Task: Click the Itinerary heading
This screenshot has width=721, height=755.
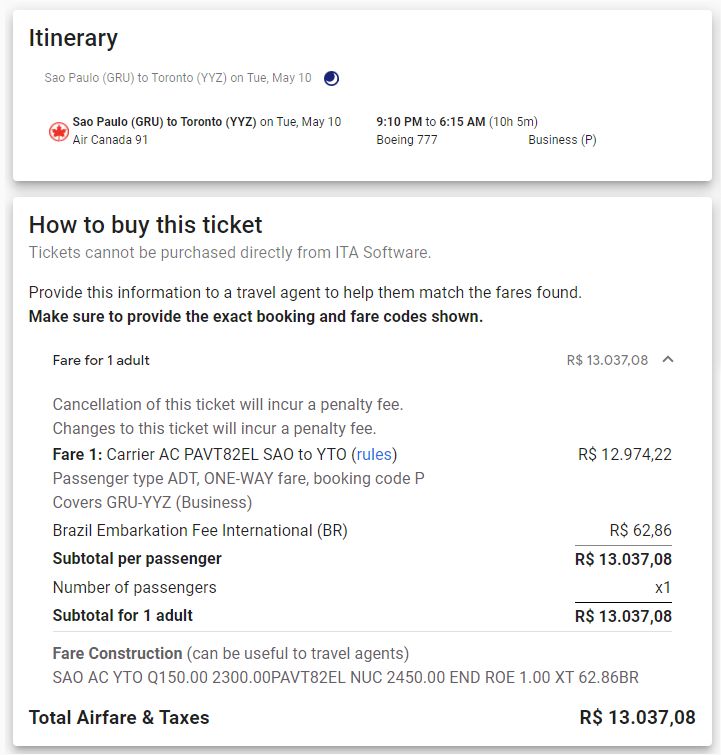Action: (73, 38)
